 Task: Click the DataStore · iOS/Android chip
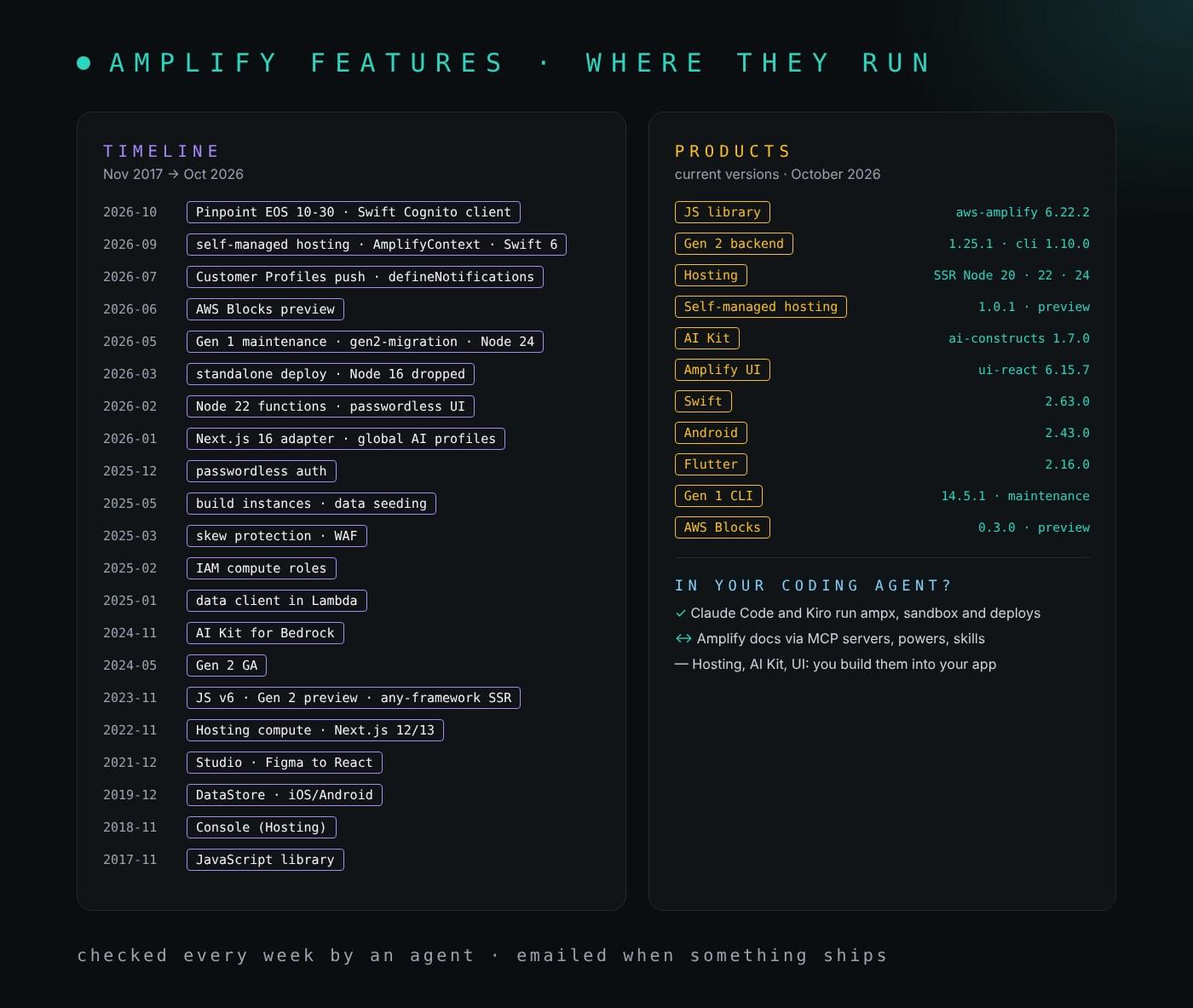(x=285, y=795)
